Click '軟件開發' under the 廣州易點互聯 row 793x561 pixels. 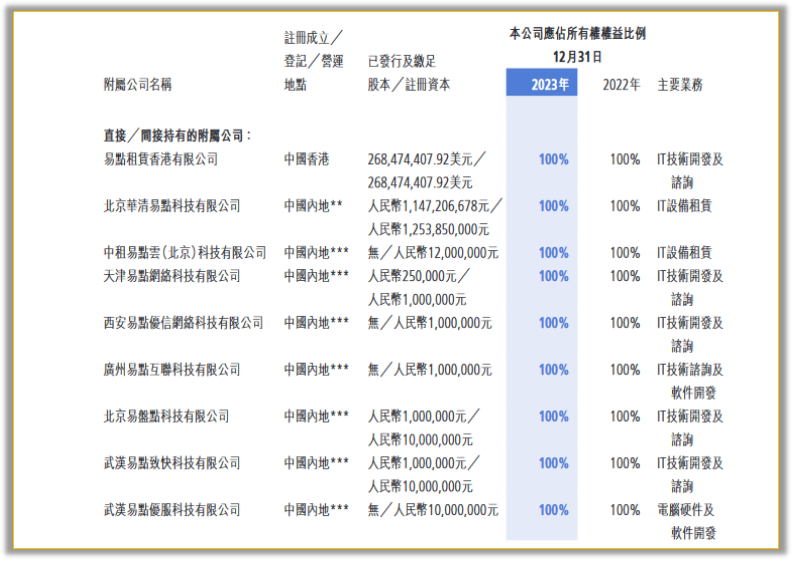[693, 393]
